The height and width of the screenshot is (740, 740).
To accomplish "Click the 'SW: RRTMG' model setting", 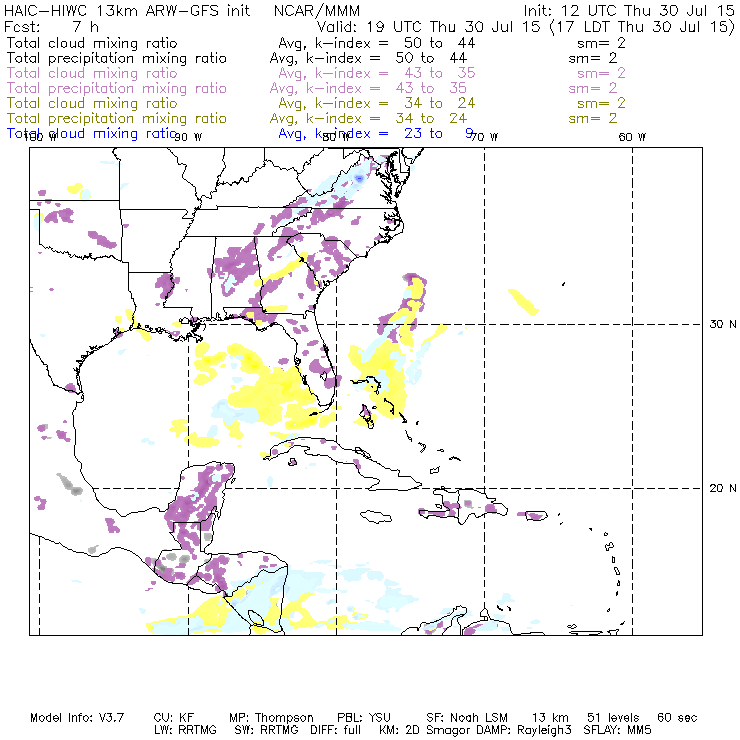I will (266, 730).
